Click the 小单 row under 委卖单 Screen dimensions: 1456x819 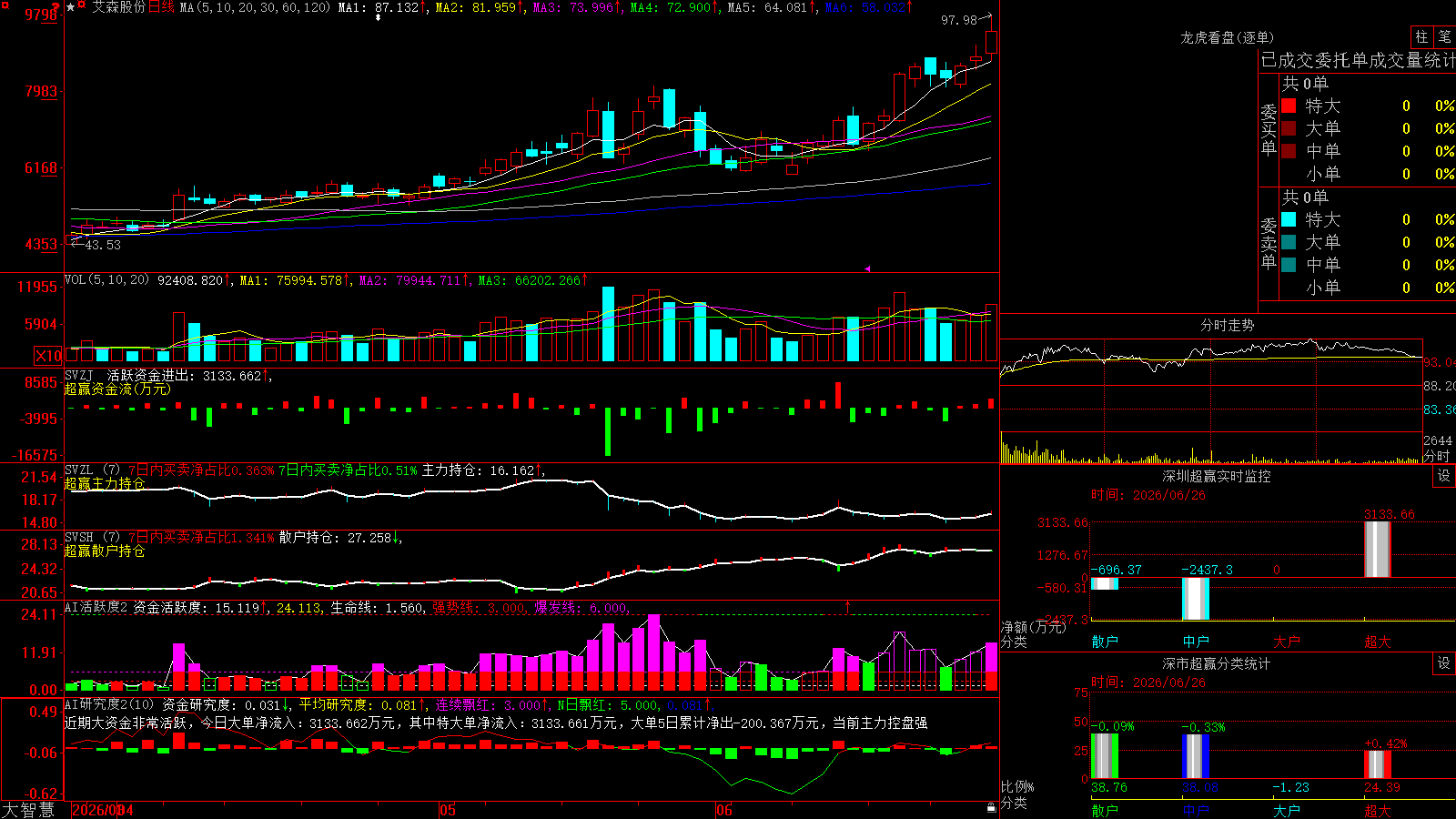pos(1368,288)
